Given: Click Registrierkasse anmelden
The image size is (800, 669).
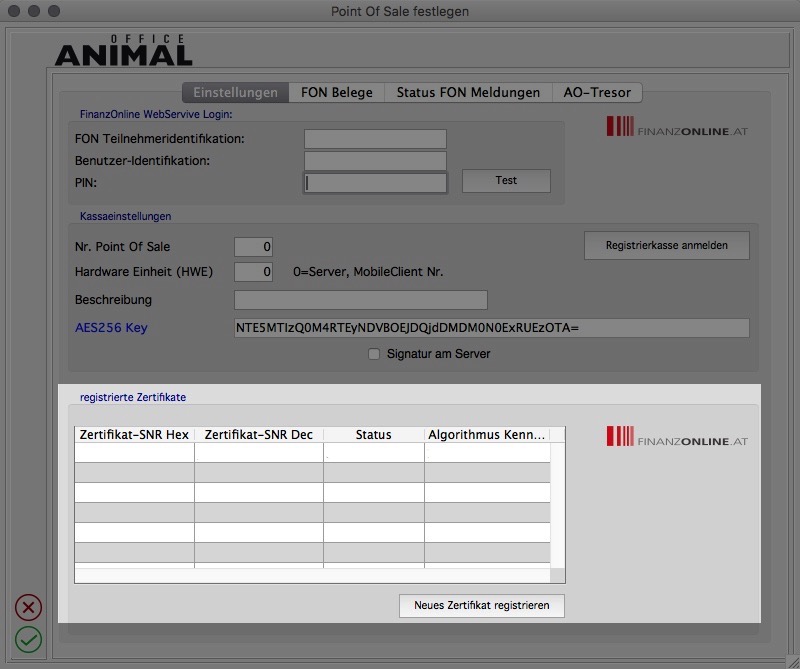Looking at the screenshot, I should [x=665, y=245].
